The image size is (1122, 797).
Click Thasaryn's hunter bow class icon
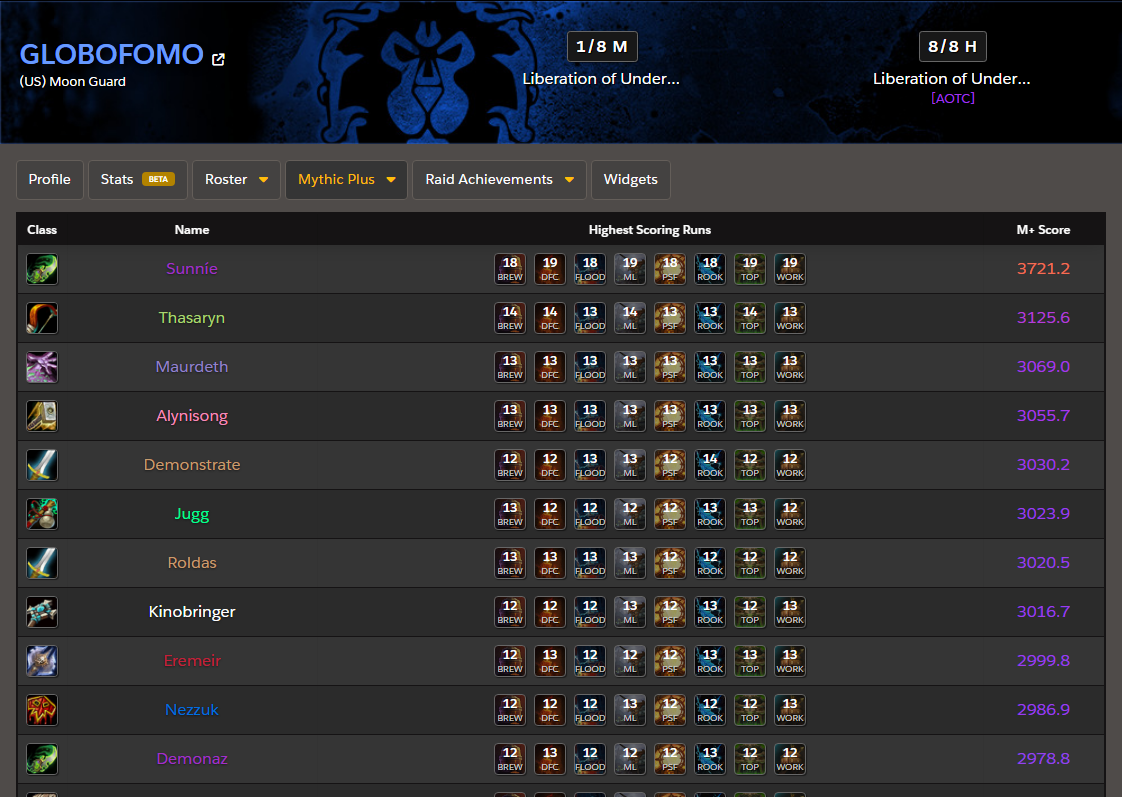tap(42, 318)
